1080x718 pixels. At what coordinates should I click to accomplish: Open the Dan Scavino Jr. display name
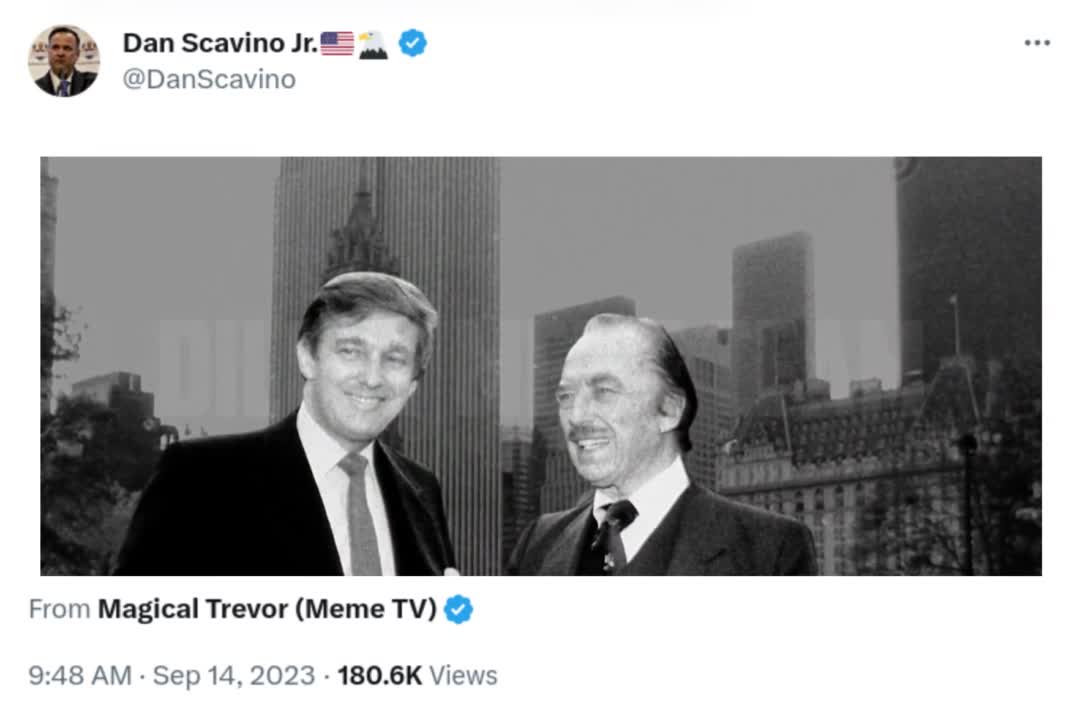point(220,43)
